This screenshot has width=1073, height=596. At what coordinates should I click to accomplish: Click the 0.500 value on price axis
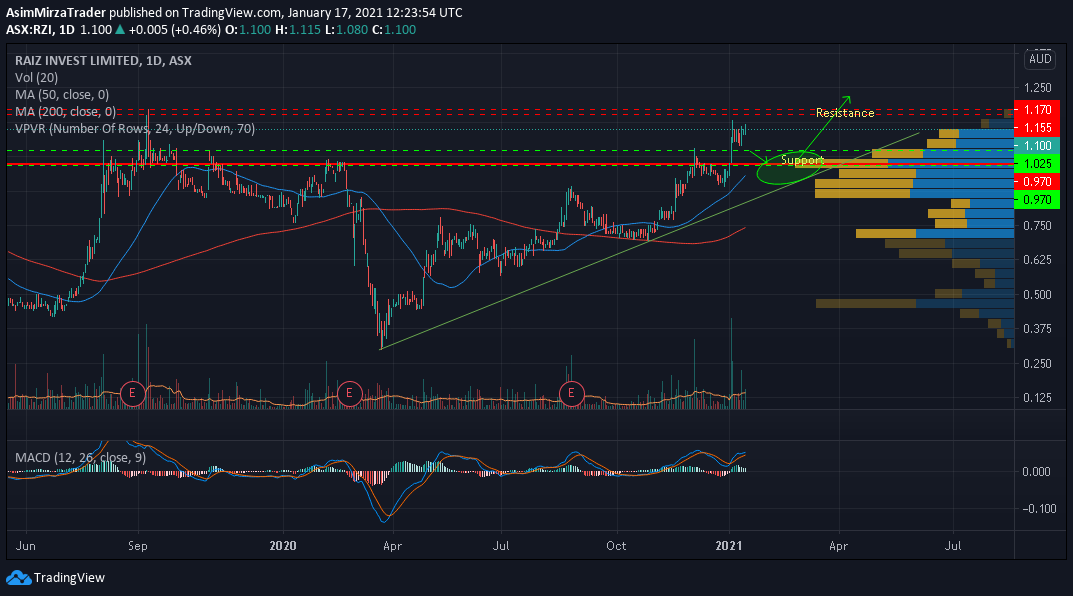(x=1037, y=294)
